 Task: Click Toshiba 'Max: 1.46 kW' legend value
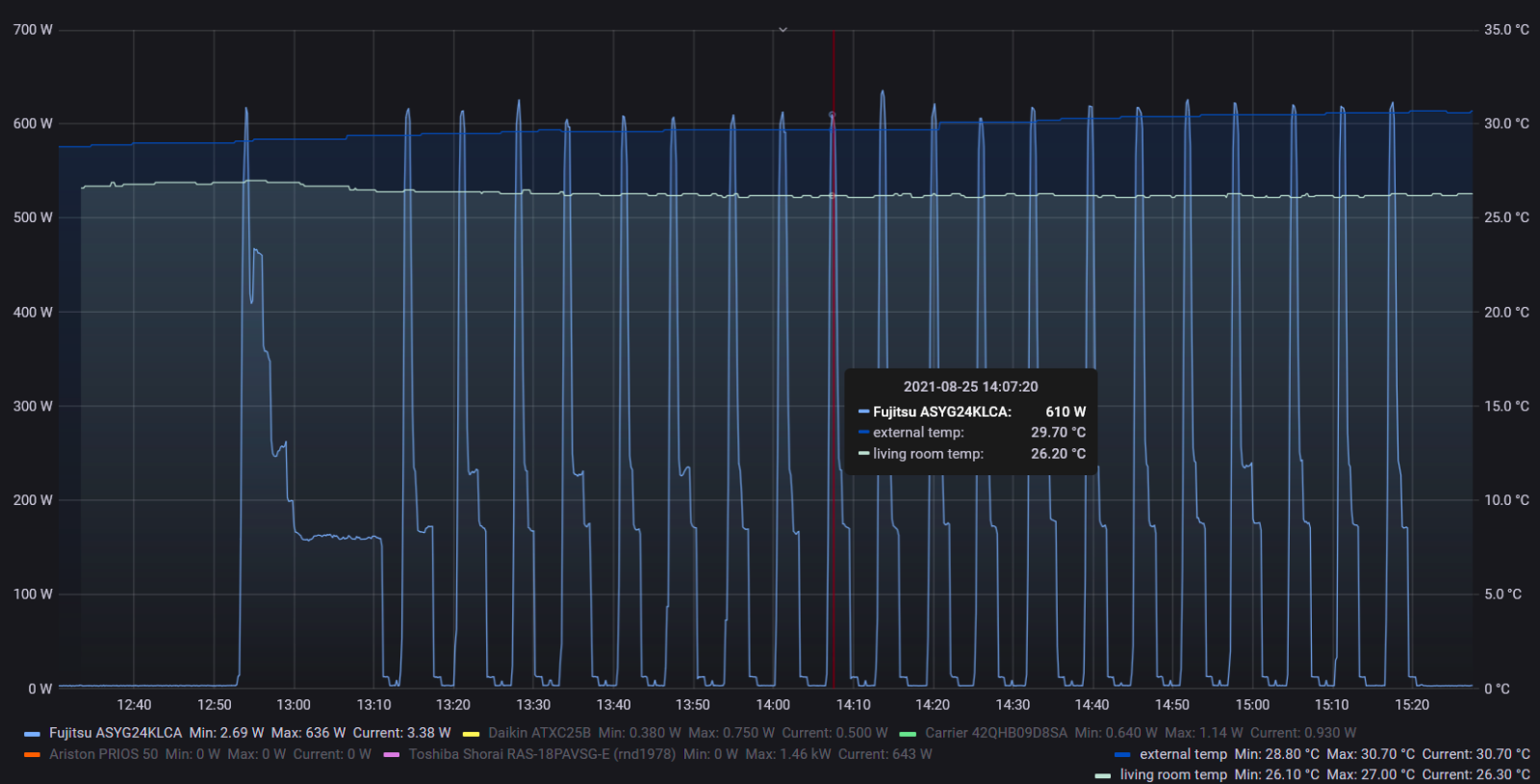point(787,754)
